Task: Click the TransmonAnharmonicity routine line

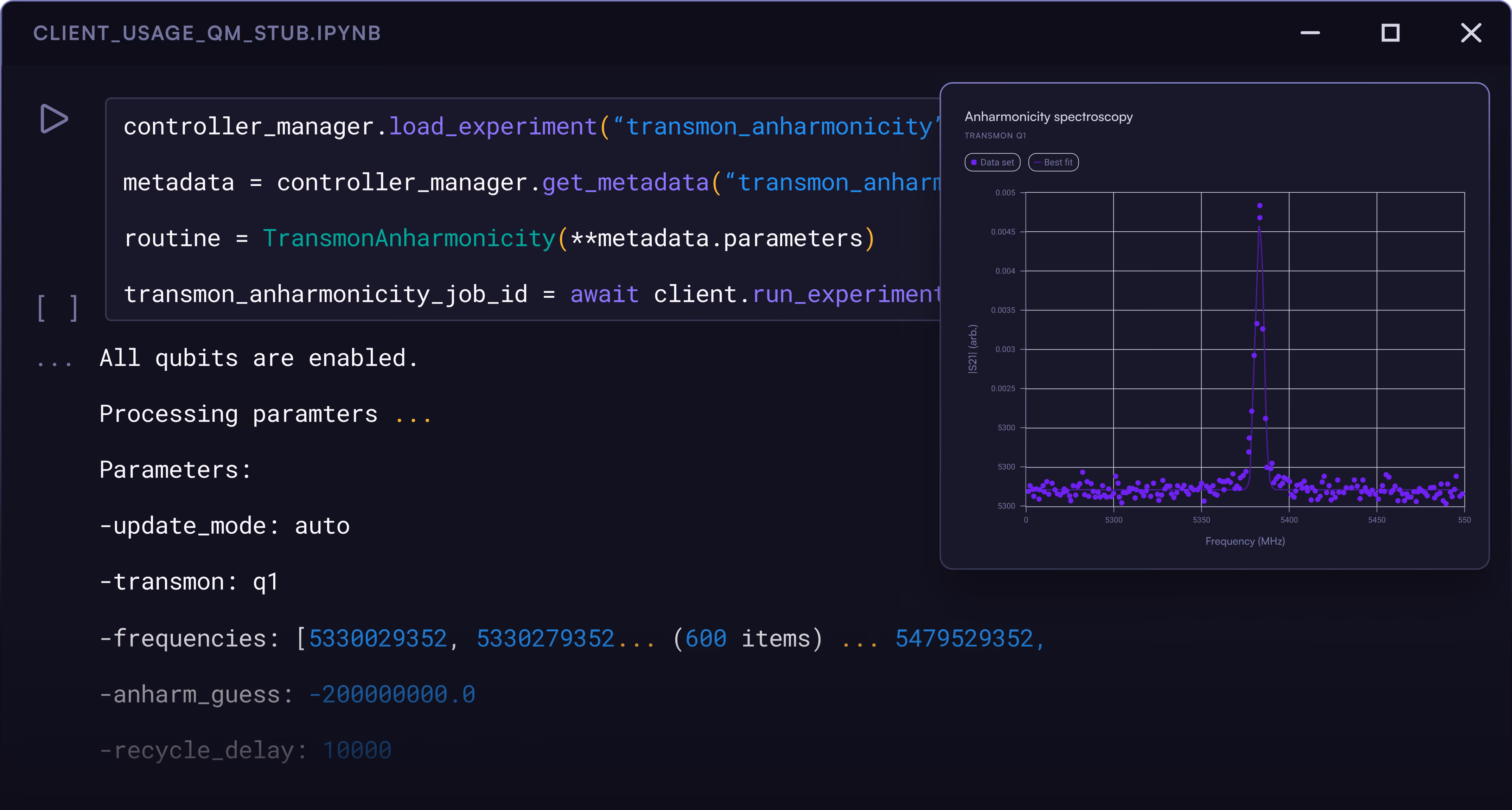Action: pyautogui.click(x=499, y=238)
